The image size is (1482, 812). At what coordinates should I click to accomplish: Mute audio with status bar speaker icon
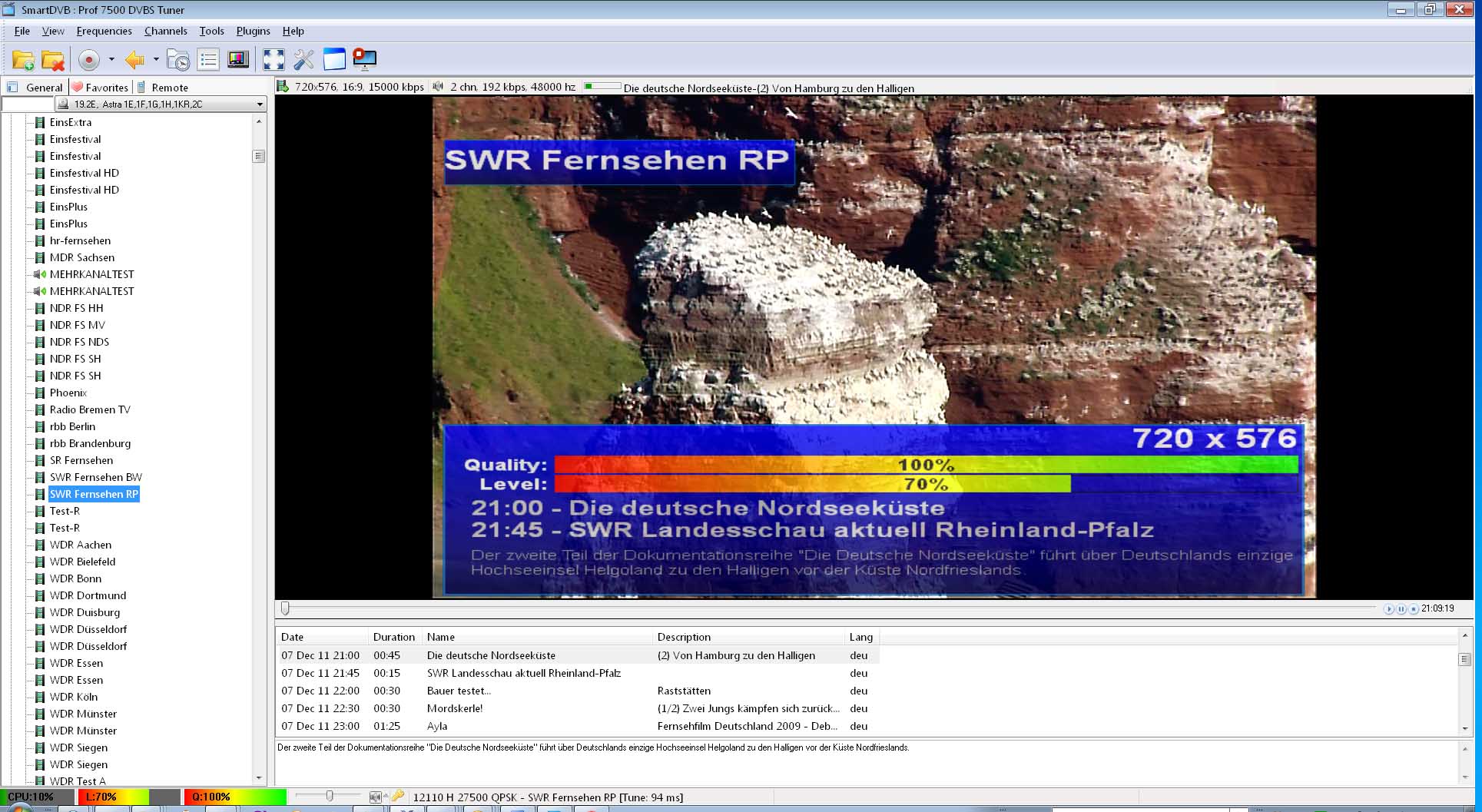376,797
